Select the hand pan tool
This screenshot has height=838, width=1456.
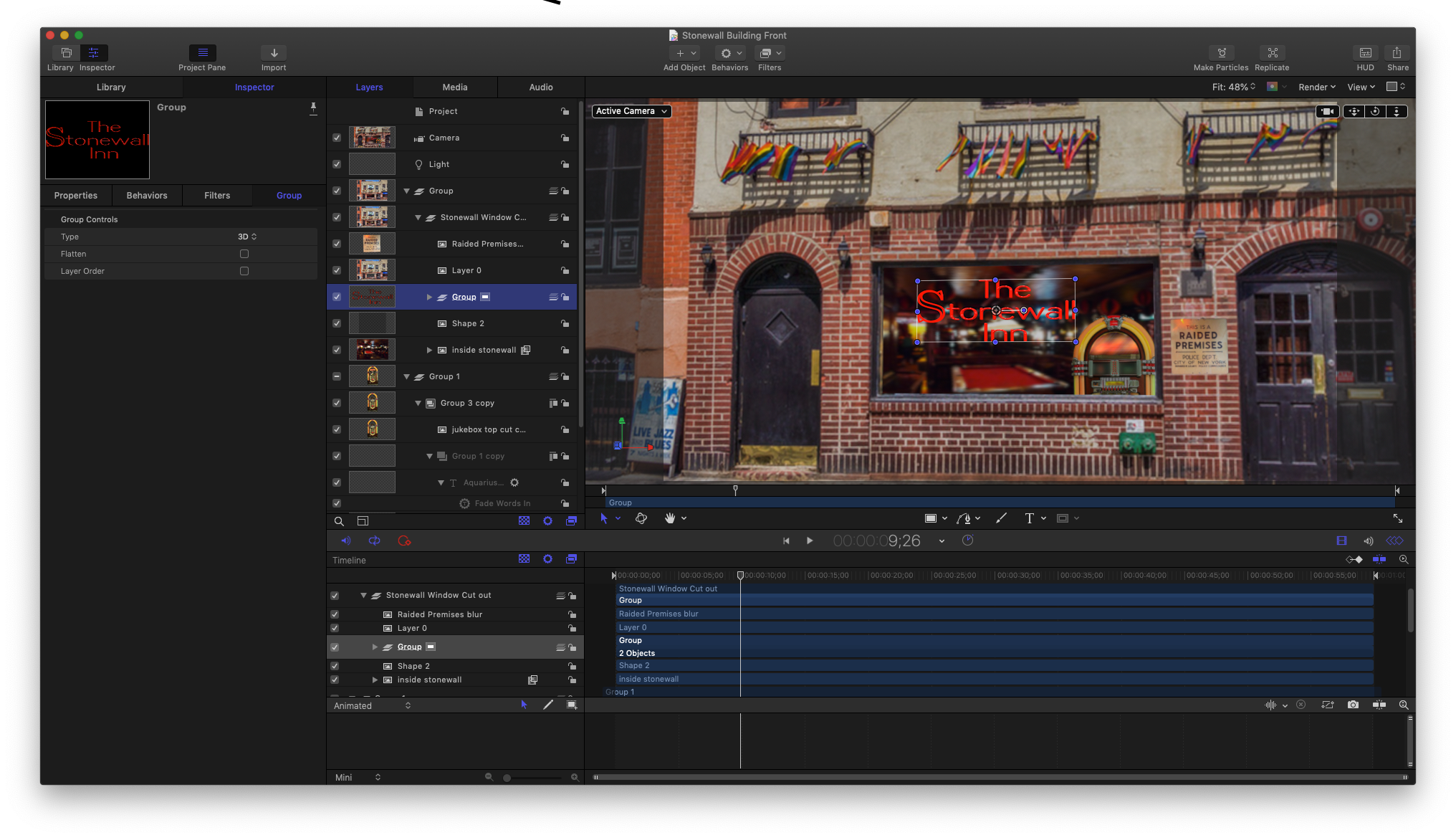click(x=669, y=518)
